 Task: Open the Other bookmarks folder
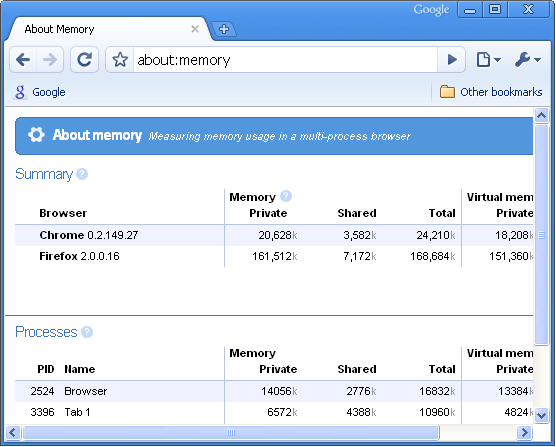tap(491, 92)
